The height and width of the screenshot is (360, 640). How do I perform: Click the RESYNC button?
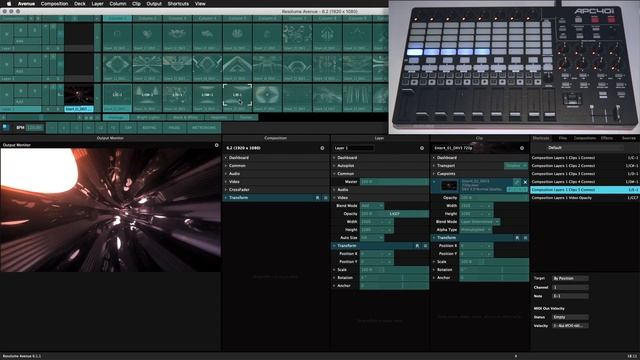pyautogui.click(x=149, y=128)
